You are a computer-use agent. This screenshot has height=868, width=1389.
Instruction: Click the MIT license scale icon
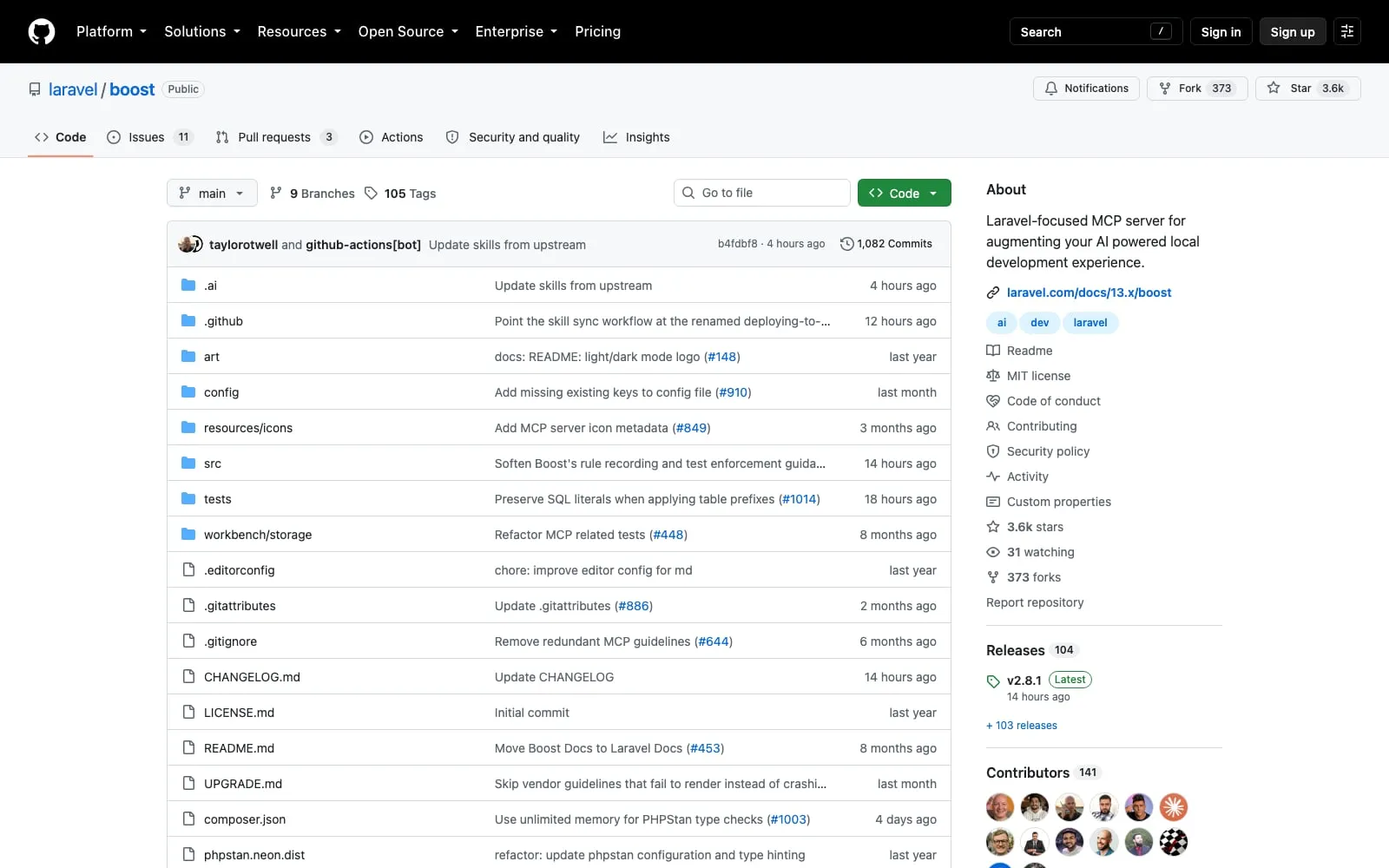coord(993,376)
